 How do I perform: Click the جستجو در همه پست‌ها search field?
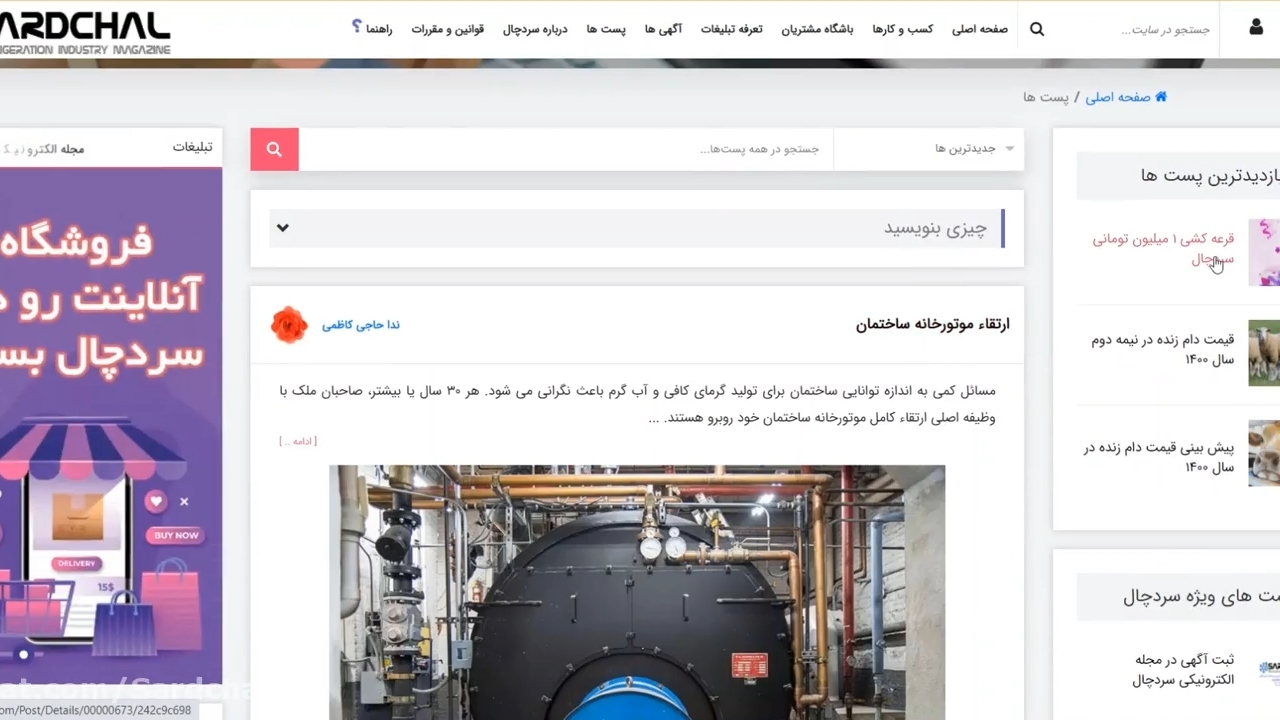coord(566,149)
